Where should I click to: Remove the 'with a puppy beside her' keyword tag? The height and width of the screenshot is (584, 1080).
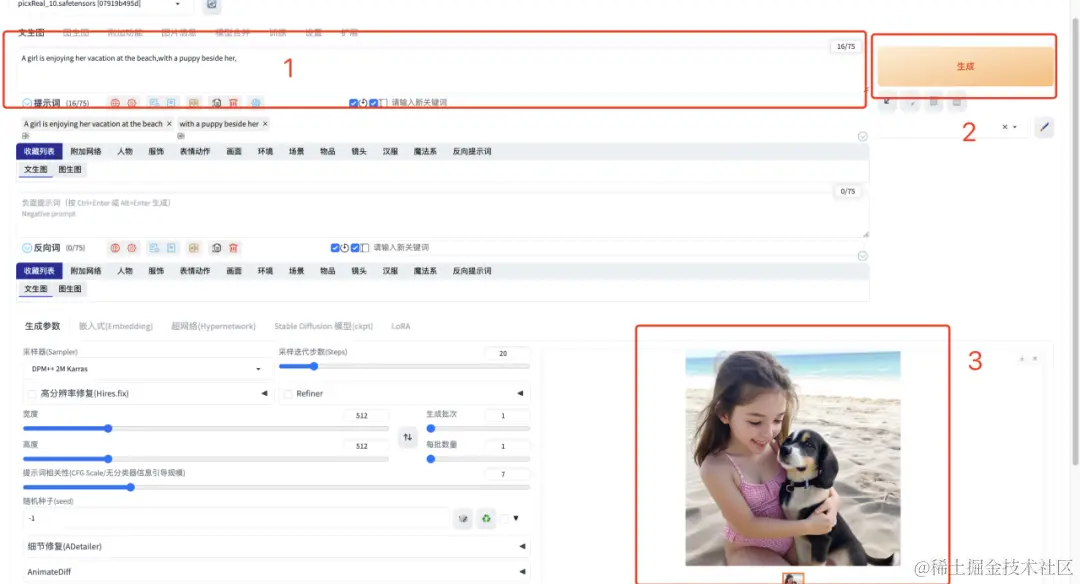point(265,123)
